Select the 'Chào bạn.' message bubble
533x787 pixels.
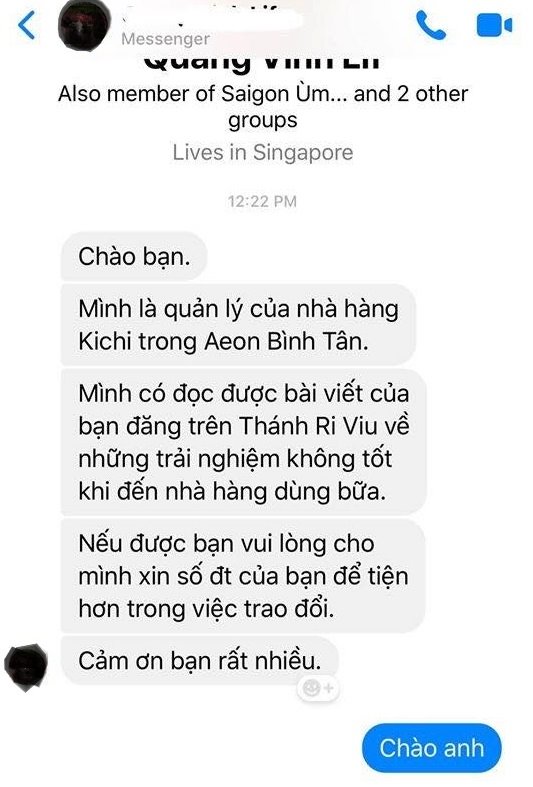coord(134,256)
